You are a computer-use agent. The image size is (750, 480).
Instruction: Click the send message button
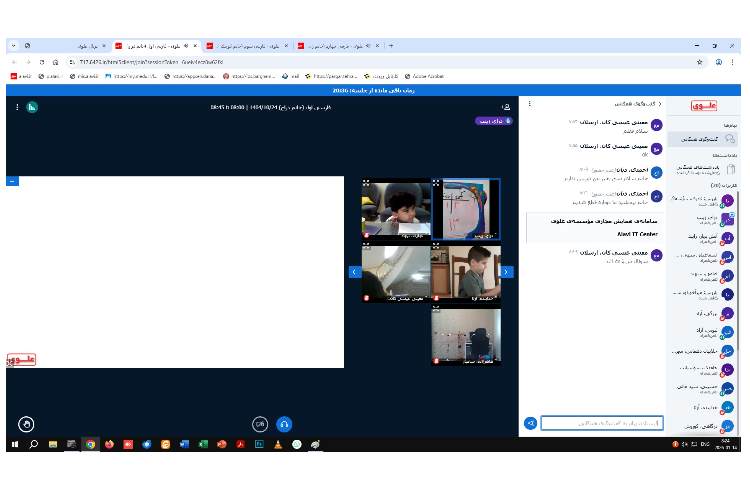tap(530, 423)
